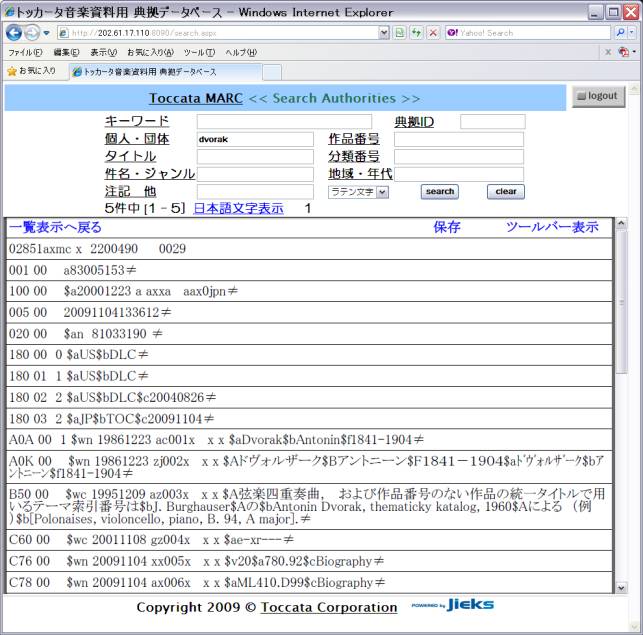Click the 個人・団体 field containing dvorak

tap(255, 139)
